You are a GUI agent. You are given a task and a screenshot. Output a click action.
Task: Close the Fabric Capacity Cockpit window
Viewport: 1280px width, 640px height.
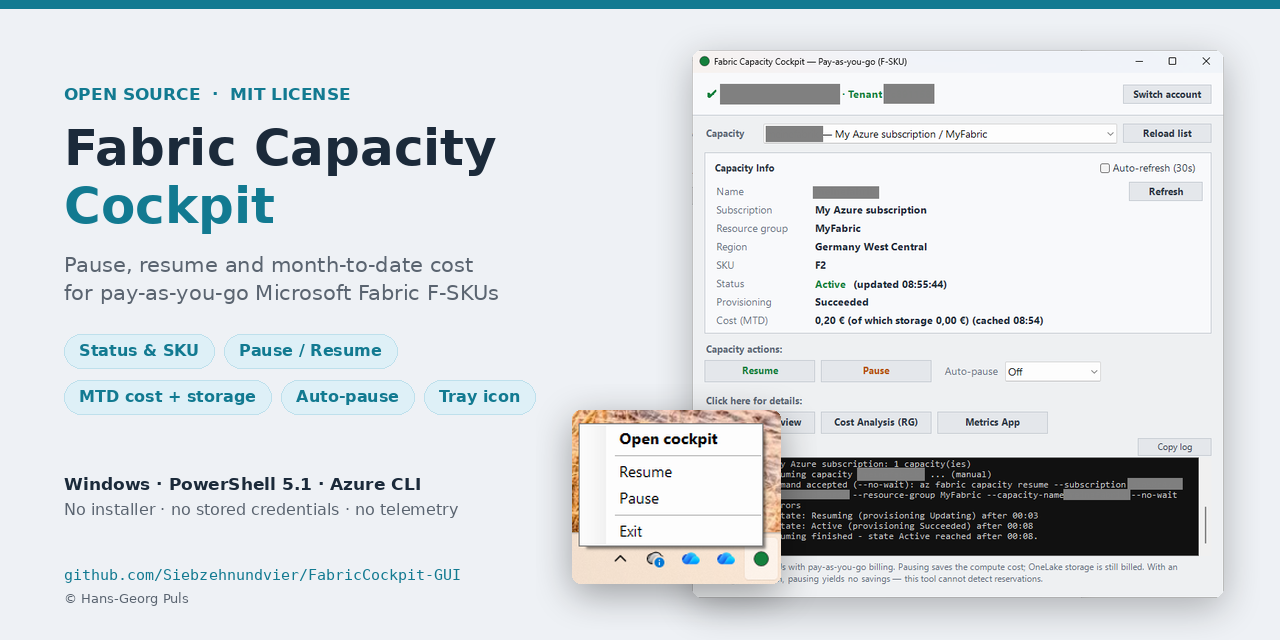click(x=1206, y=61)
